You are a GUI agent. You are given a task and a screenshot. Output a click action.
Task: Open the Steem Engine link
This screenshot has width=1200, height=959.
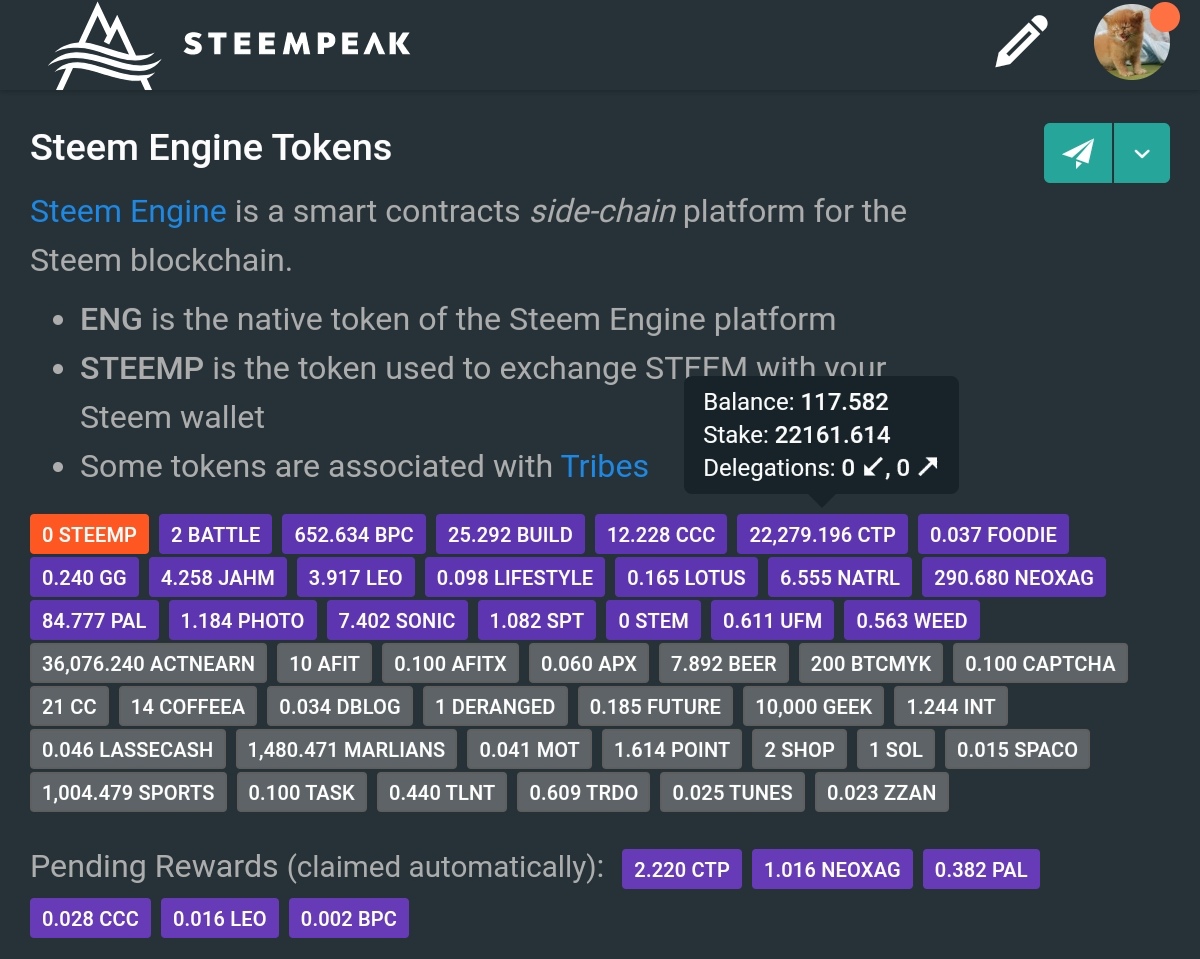point(128,212)
